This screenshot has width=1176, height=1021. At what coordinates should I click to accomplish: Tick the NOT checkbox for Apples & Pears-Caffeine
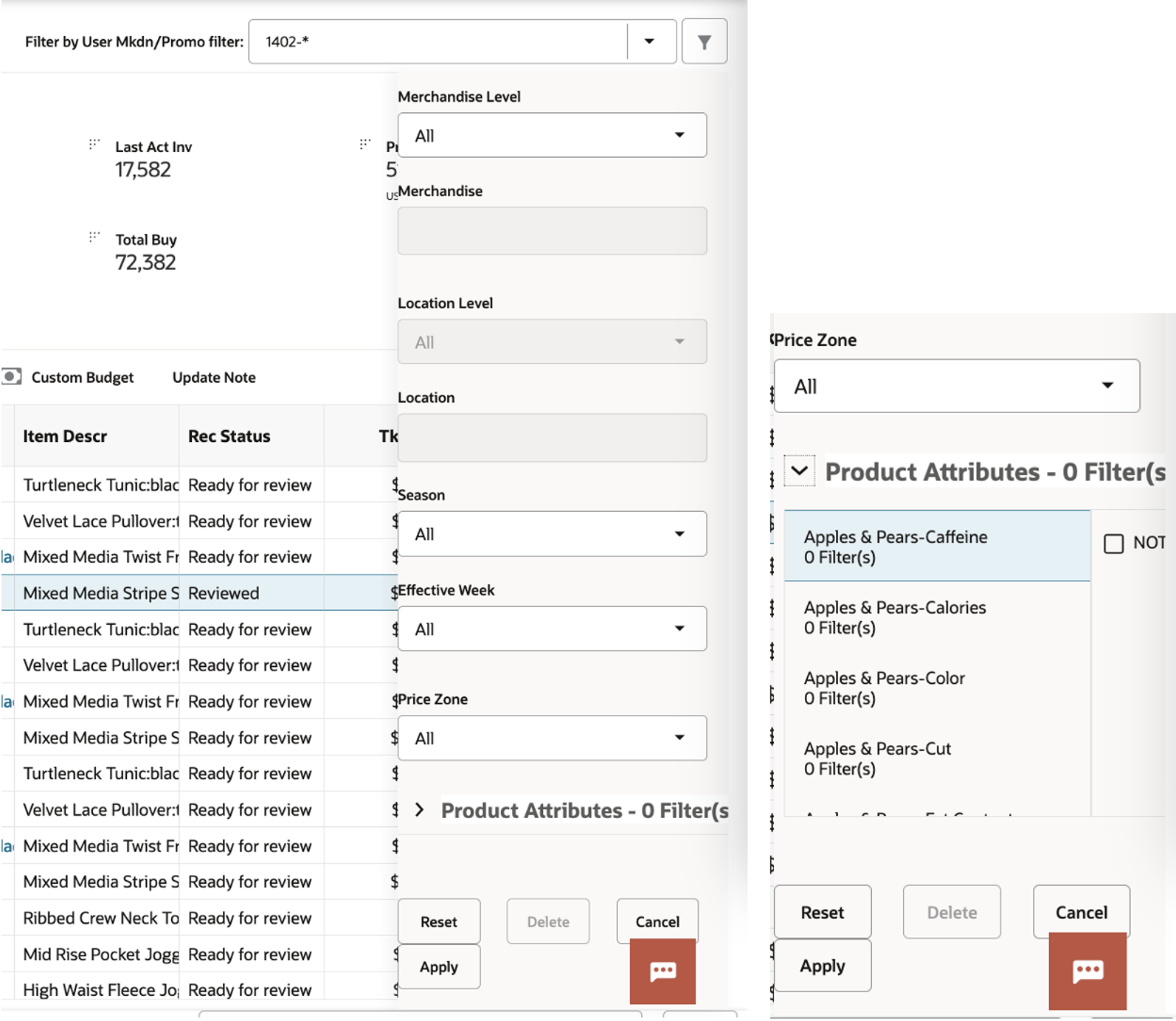pyautogui.click(x=1113, y=544)
